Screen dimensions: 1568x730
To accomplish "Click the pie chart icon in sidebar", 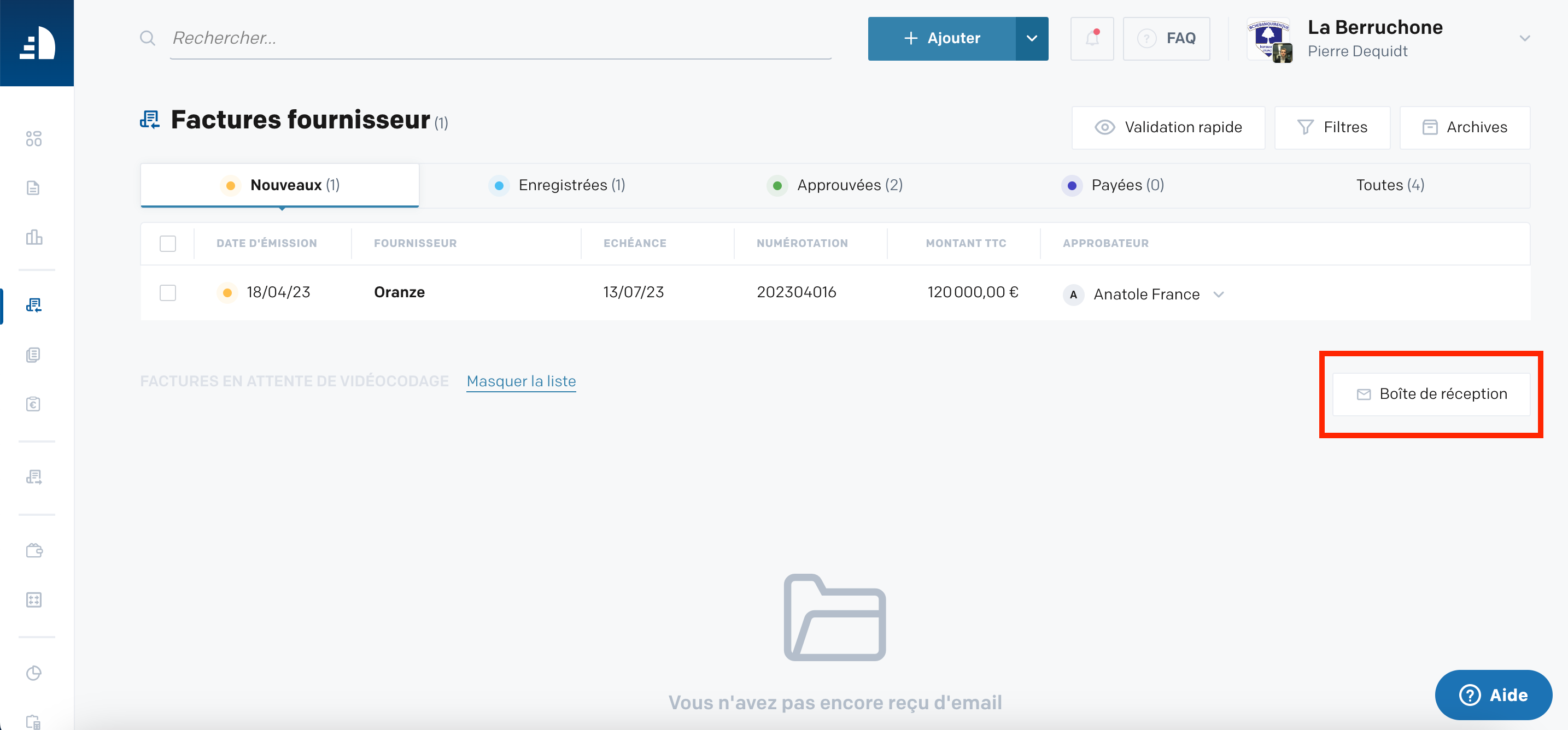I will 34,673.
